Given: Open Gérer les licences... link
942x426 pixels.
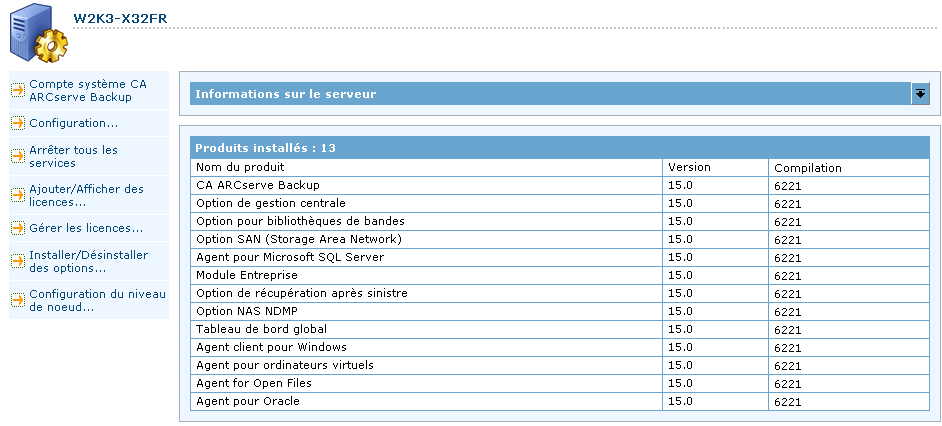Looking at the screenshot, I should click(x=86, y=228).
